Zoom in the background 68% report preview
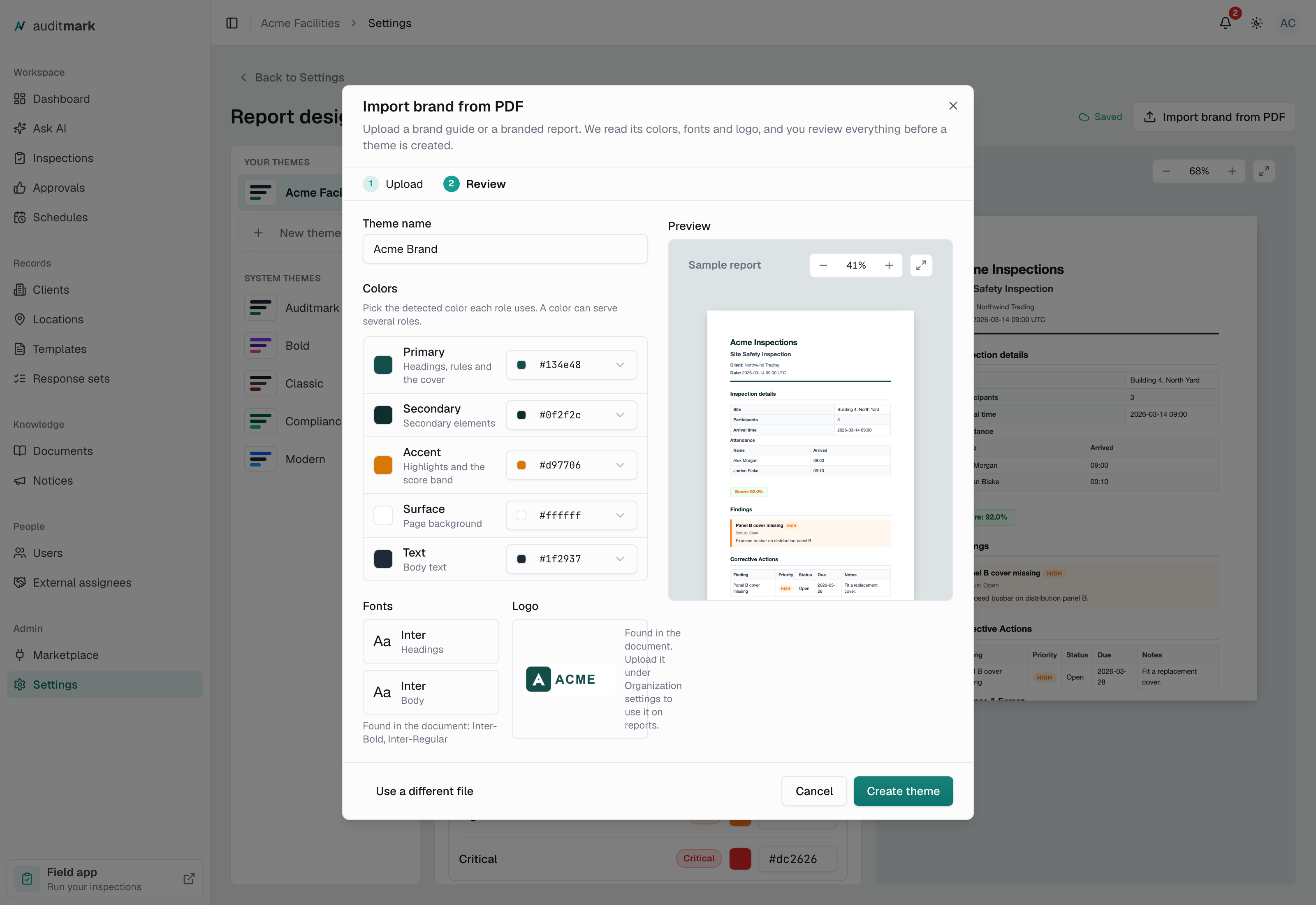The height and width of the screenshot is (905, 1316). point(1232,171)
